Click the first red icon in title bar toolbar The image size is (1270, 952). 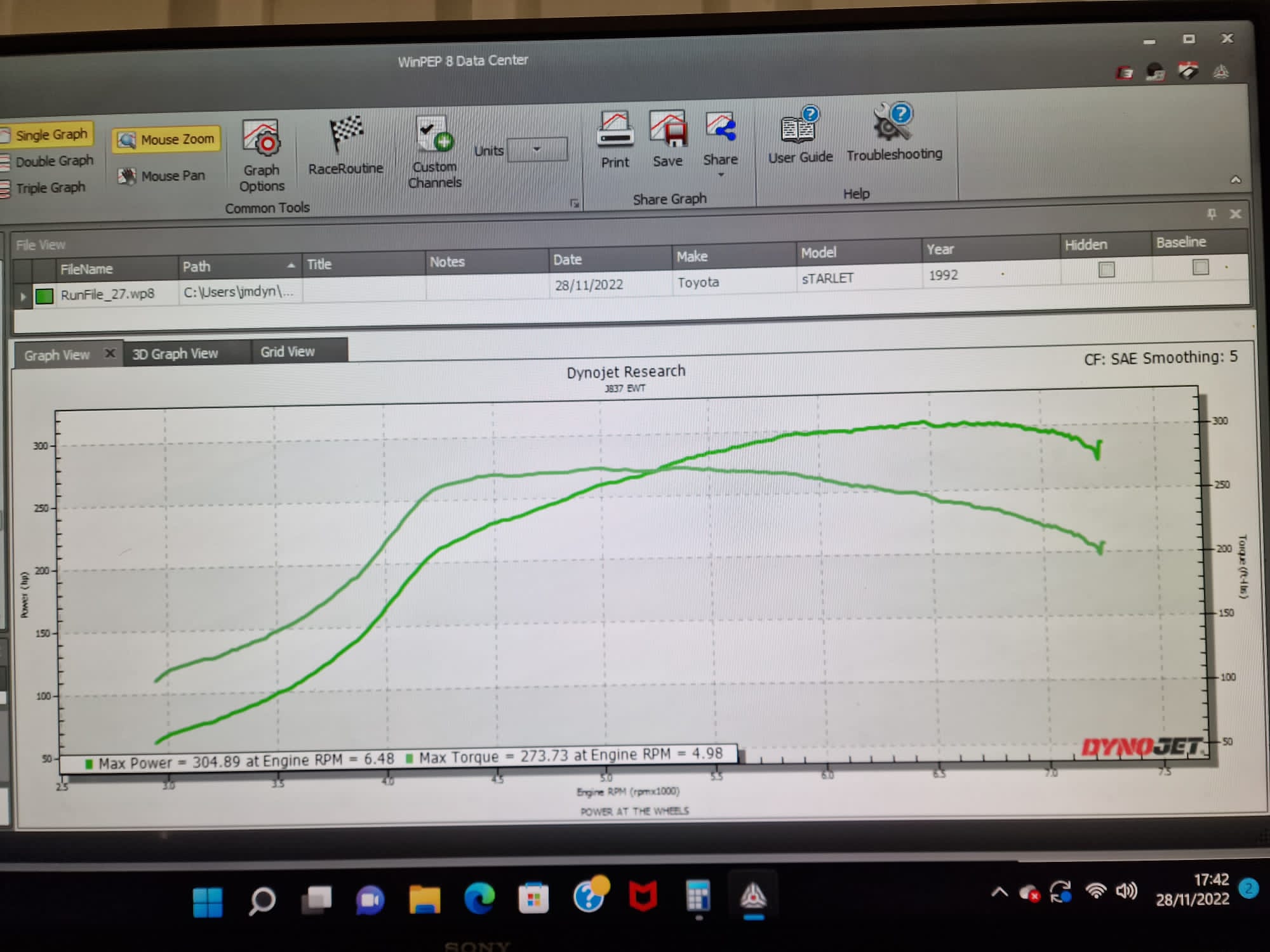pyautogui.click(x=1125, y=73)
